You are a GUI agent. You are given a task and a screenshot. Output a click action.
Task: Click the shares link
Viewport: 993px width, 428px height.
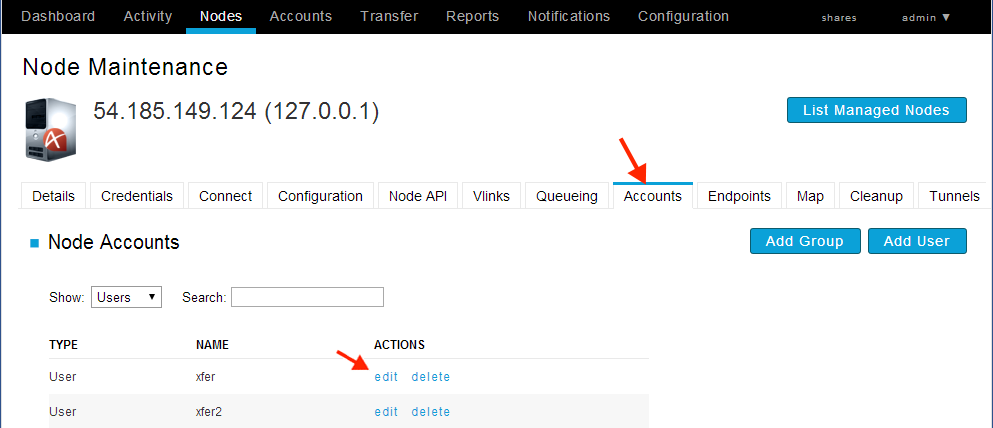coord(839,18)
